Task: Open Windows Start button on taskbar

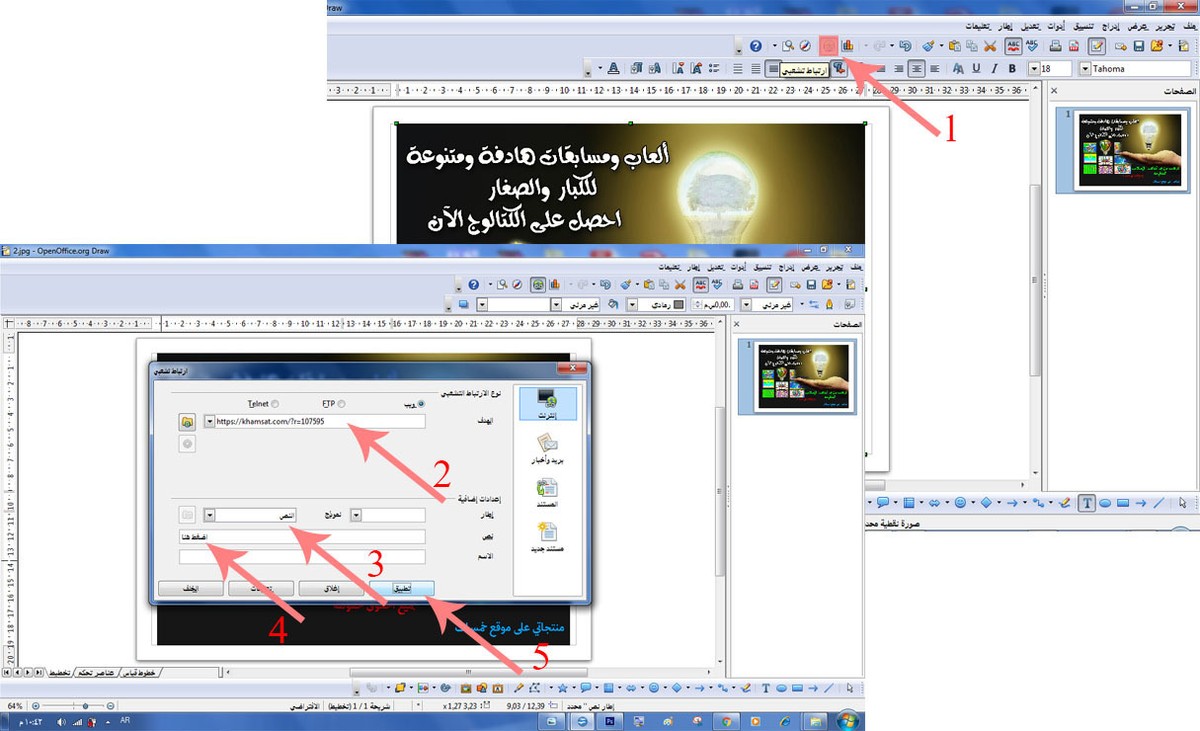Action: [x=846, y=720]
